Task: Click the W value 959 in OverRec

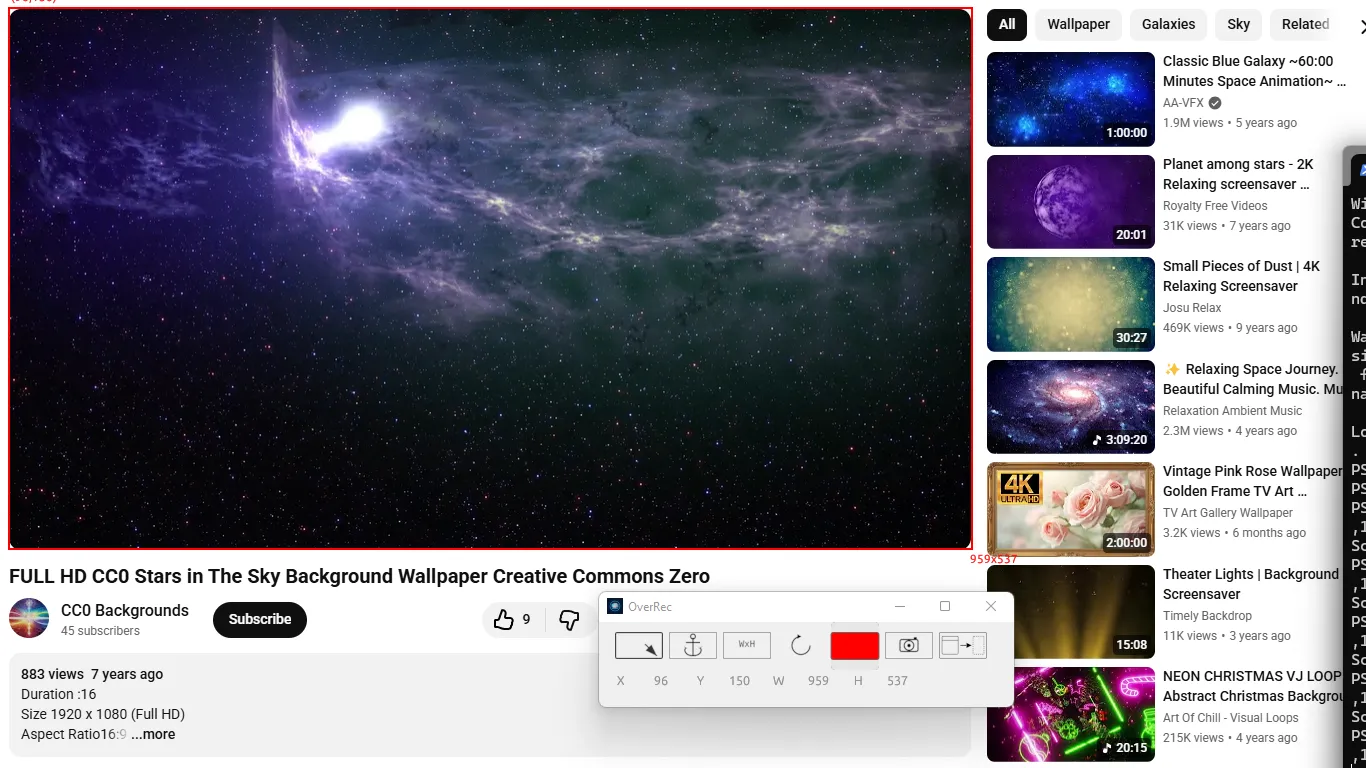Action: point(818,680)
